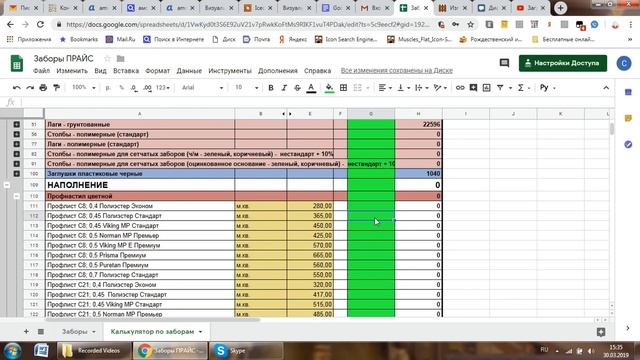The image size is (640, 360).
Task: Apply italic formatting
Action: pyautogui.click(x=284, y=88)
